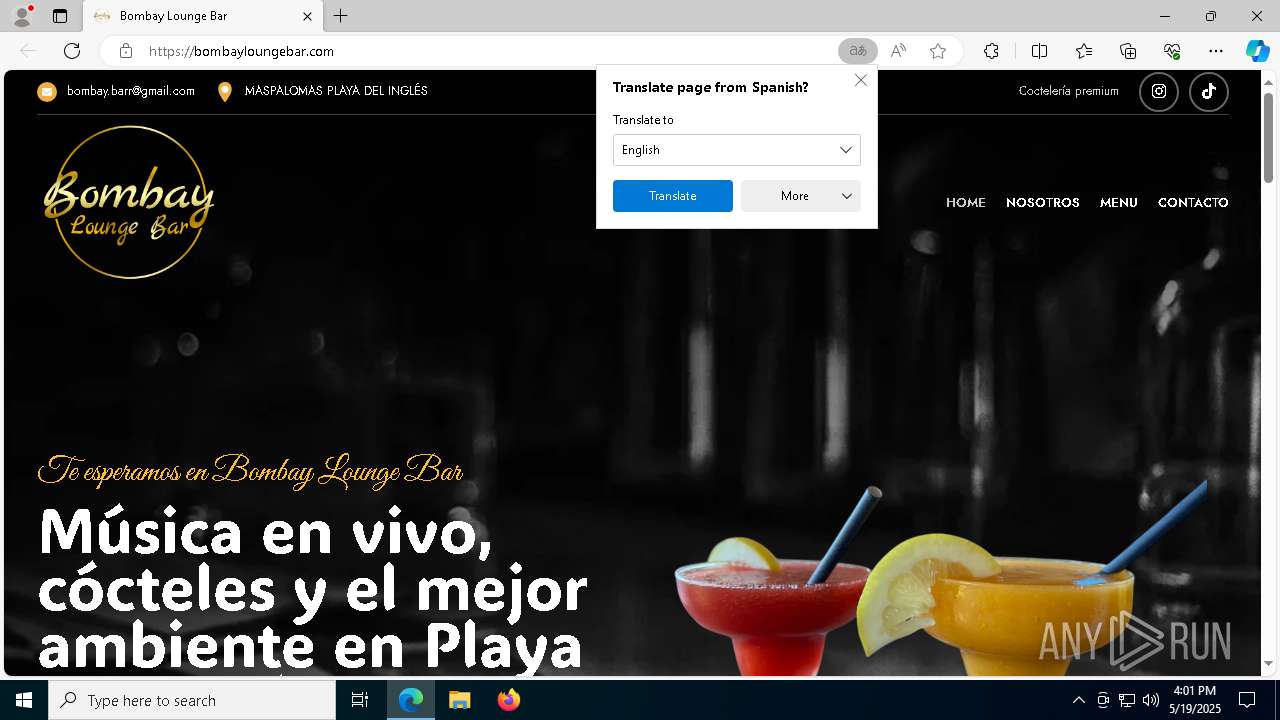Start Read aloud from address bar
This screenshot has height=720, width=1280.
pyautogui.click(x=898, y=51)
